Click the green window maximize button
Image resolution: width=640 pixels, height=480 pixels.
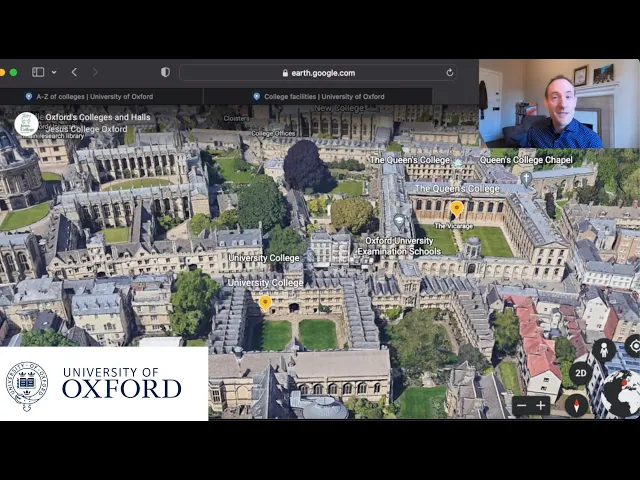pos(13,72)
